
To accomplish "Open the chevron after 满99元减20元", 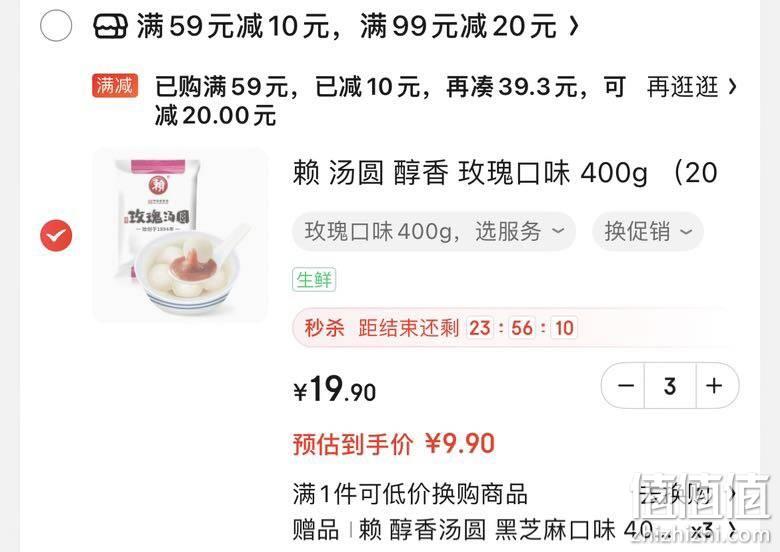I will pos(574,26).
